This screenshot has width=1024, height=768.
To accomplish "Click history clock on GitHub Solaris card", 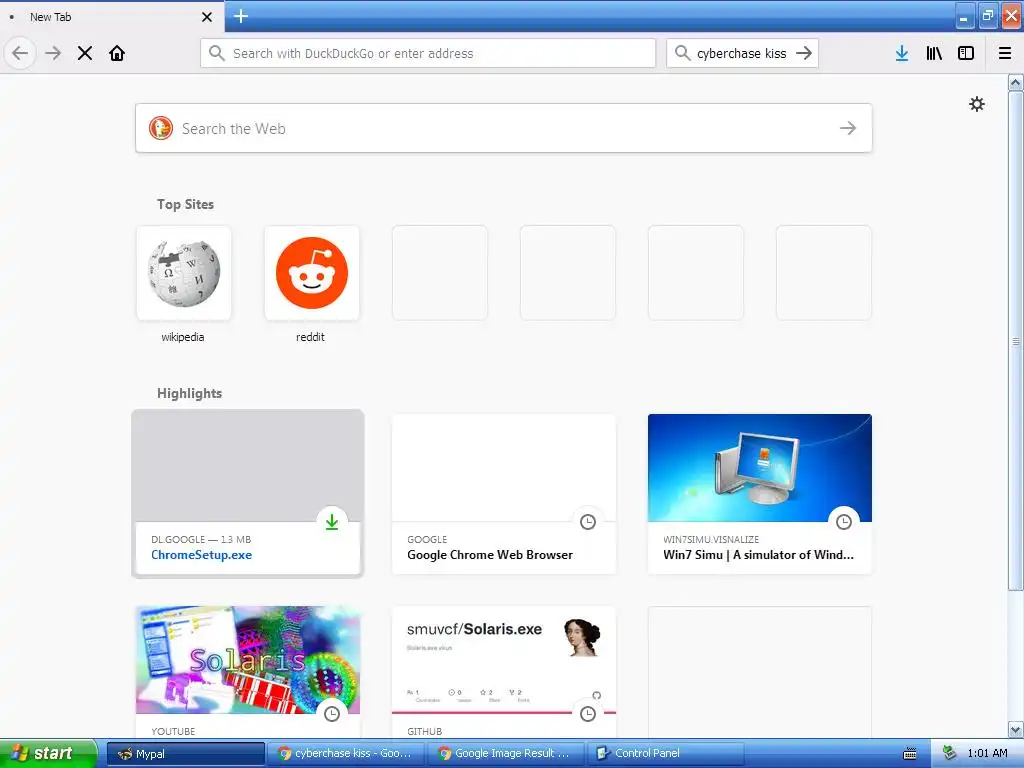I will click(588, 713).
